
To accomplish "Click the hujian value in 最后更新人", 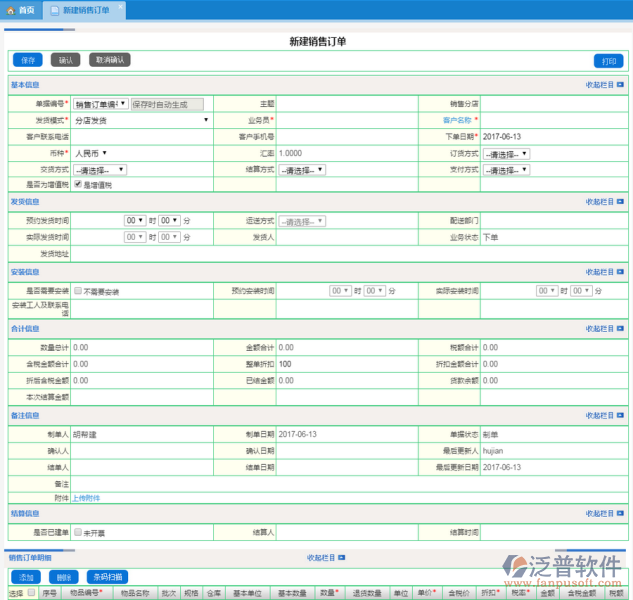I will [x=493, y=451].
